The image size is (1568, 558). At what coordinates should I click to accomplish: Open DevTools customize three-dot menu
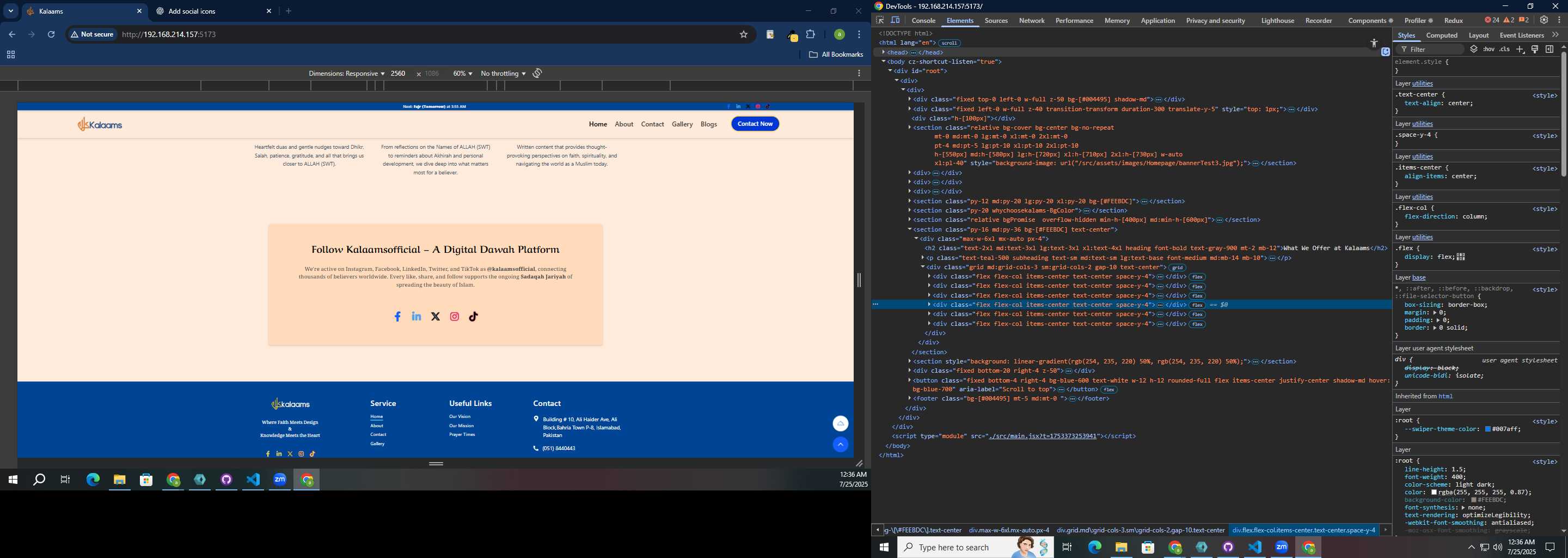[1559, 20]
